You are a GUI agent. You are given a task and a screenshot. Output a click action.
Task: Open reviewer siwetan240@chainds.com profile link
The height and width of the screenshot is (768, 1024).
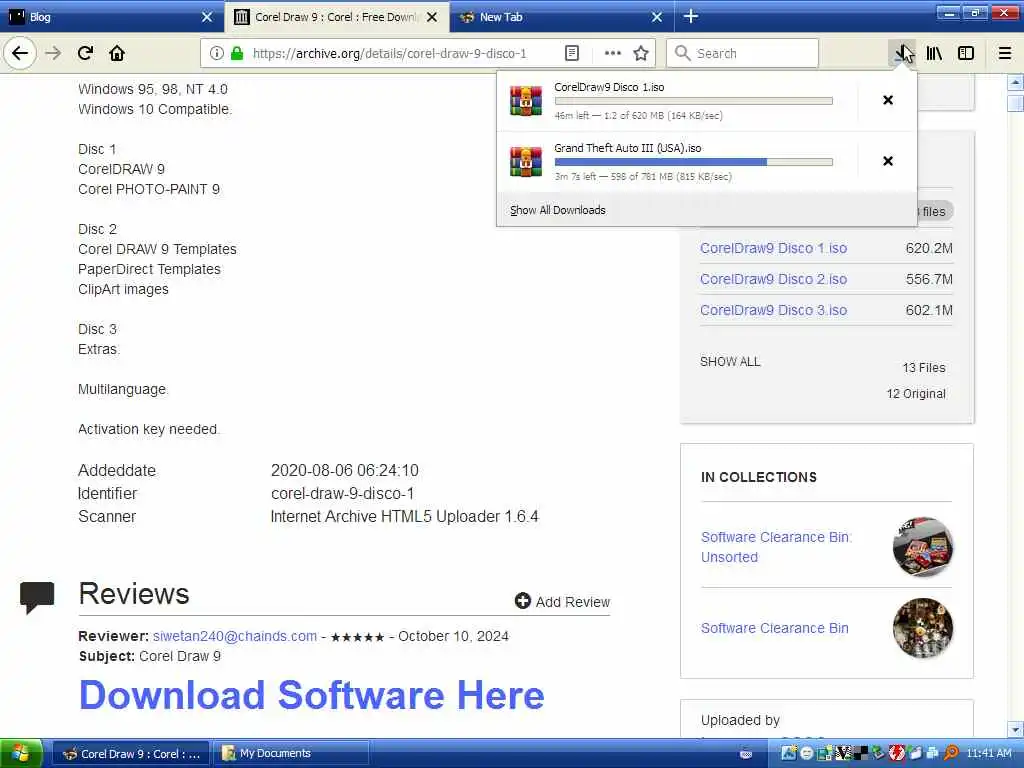(x=234, y=636)
